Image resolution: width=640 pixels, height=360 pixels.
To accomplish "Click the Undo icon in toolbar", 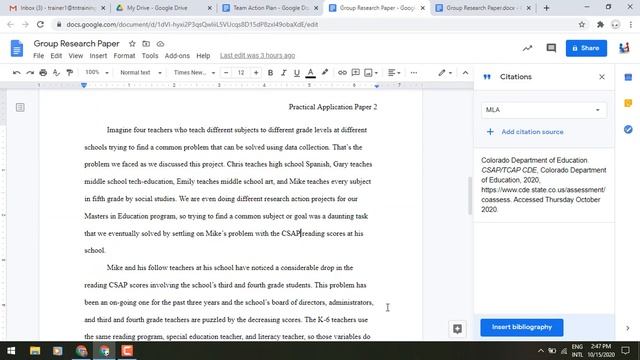I will click(x=17, y=73).
